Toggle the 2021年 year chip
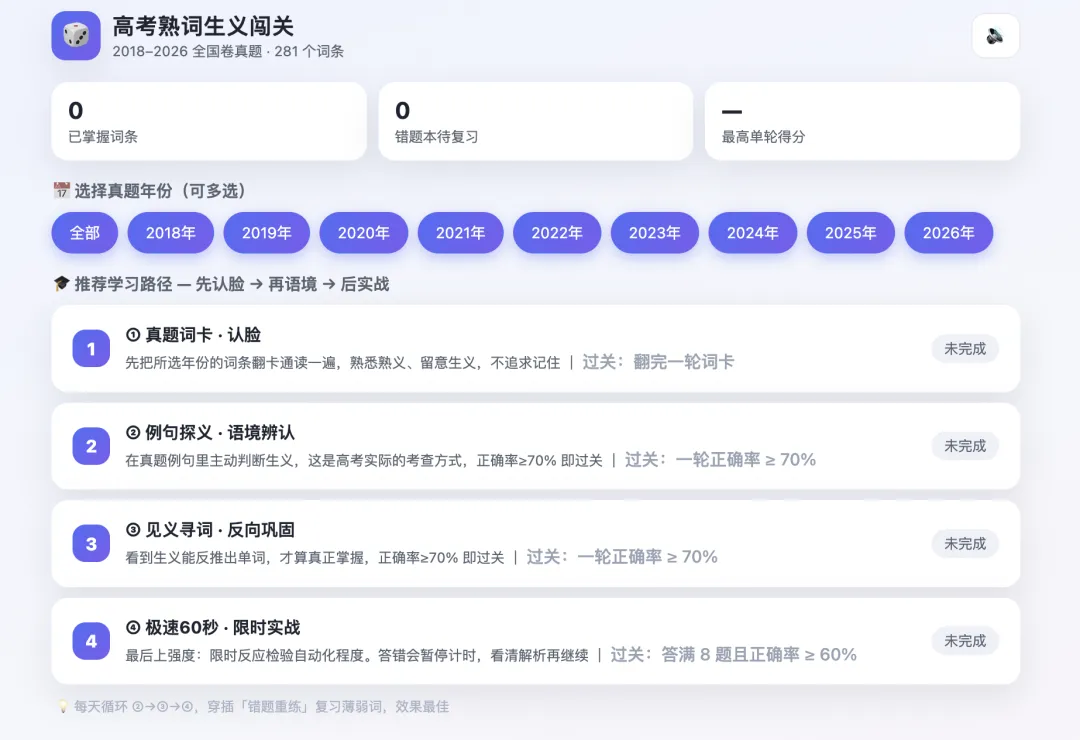 coord(460,233)
